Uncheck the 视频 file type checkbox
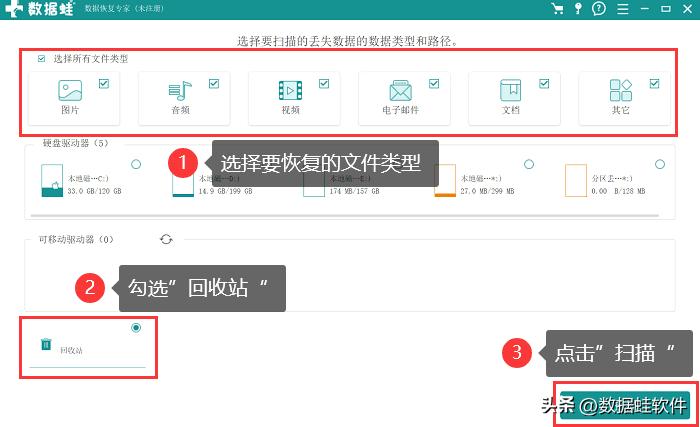 324,84
